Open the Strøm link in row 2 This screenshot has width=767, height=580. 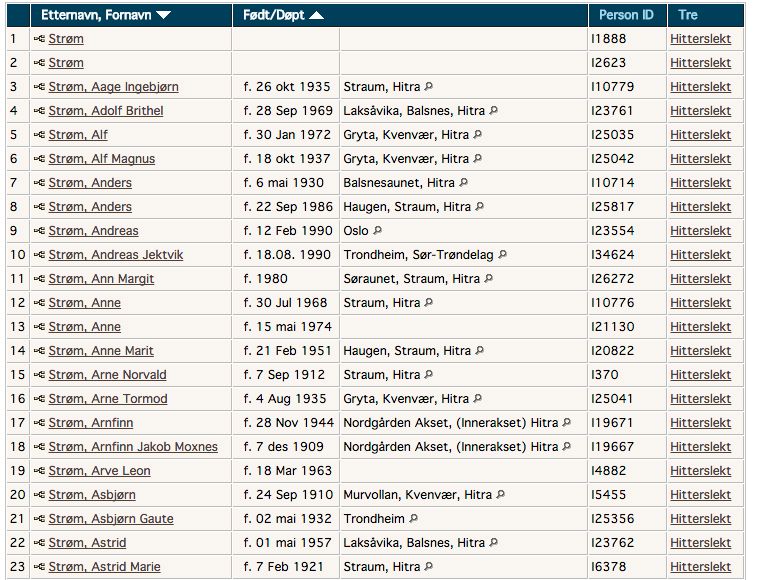[66, 63]
